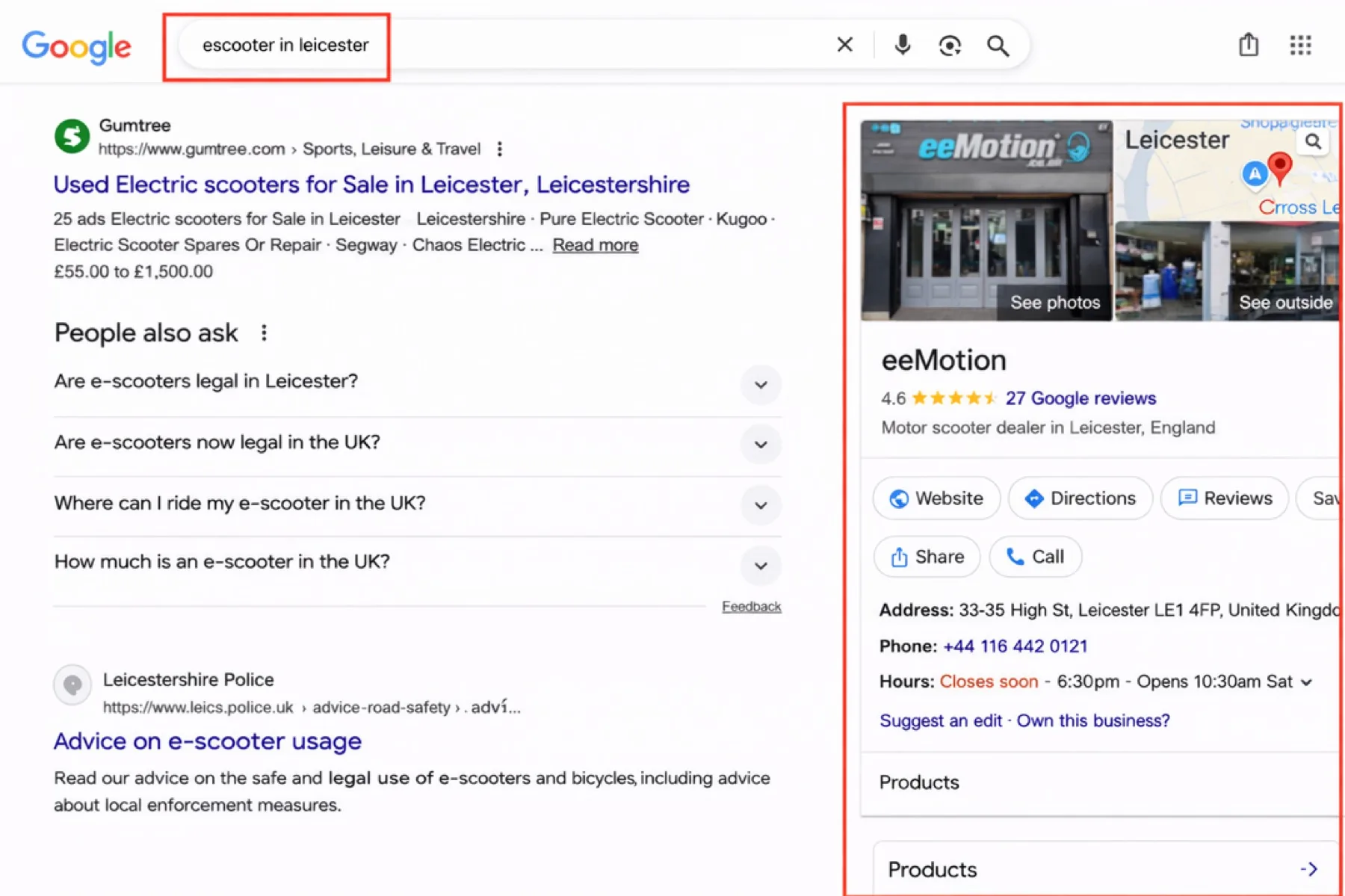Open People also ask three-dot menu
Screen dimensions: 1345x896
coord(264,333)
